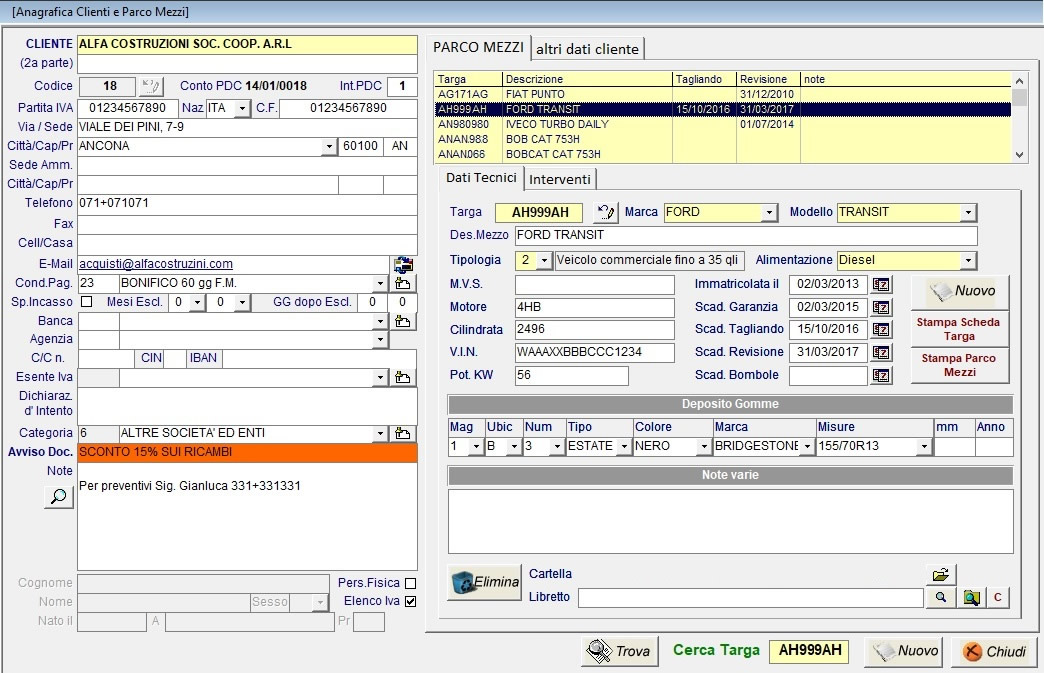Open calendar for Scad. Revisione date
This screenshot has width=1044, height=673.
(881, 352)
